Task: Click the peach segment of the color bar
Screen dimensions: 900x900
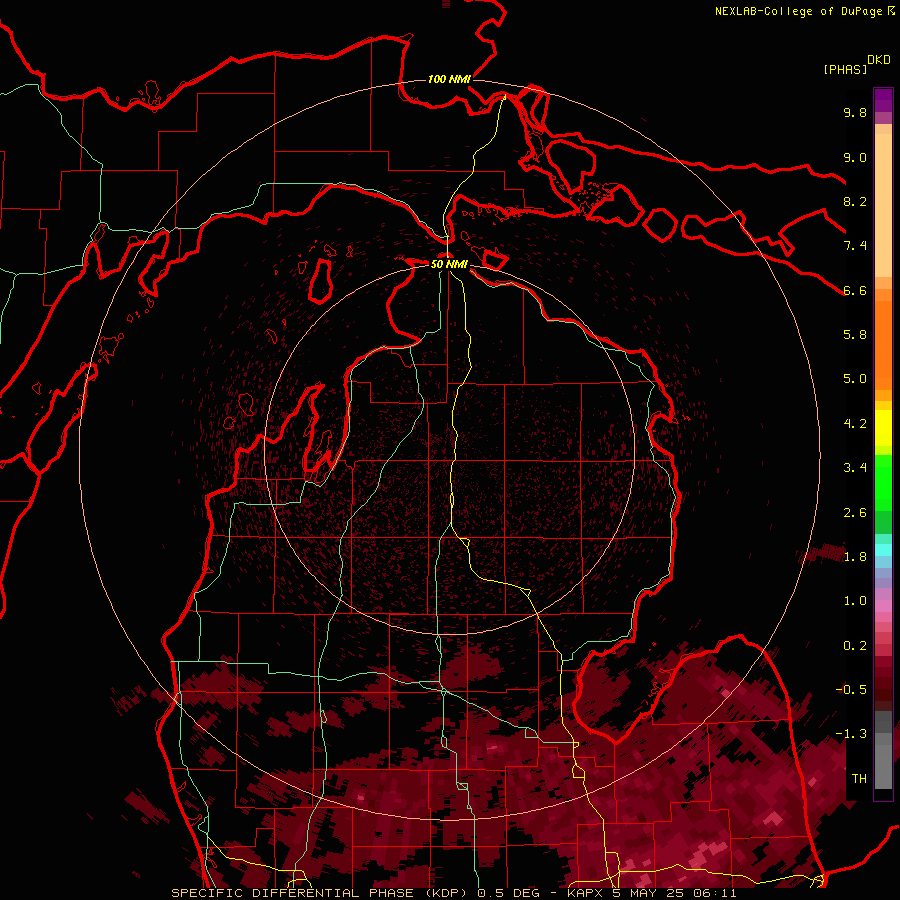Action: (x=883, y=205)
